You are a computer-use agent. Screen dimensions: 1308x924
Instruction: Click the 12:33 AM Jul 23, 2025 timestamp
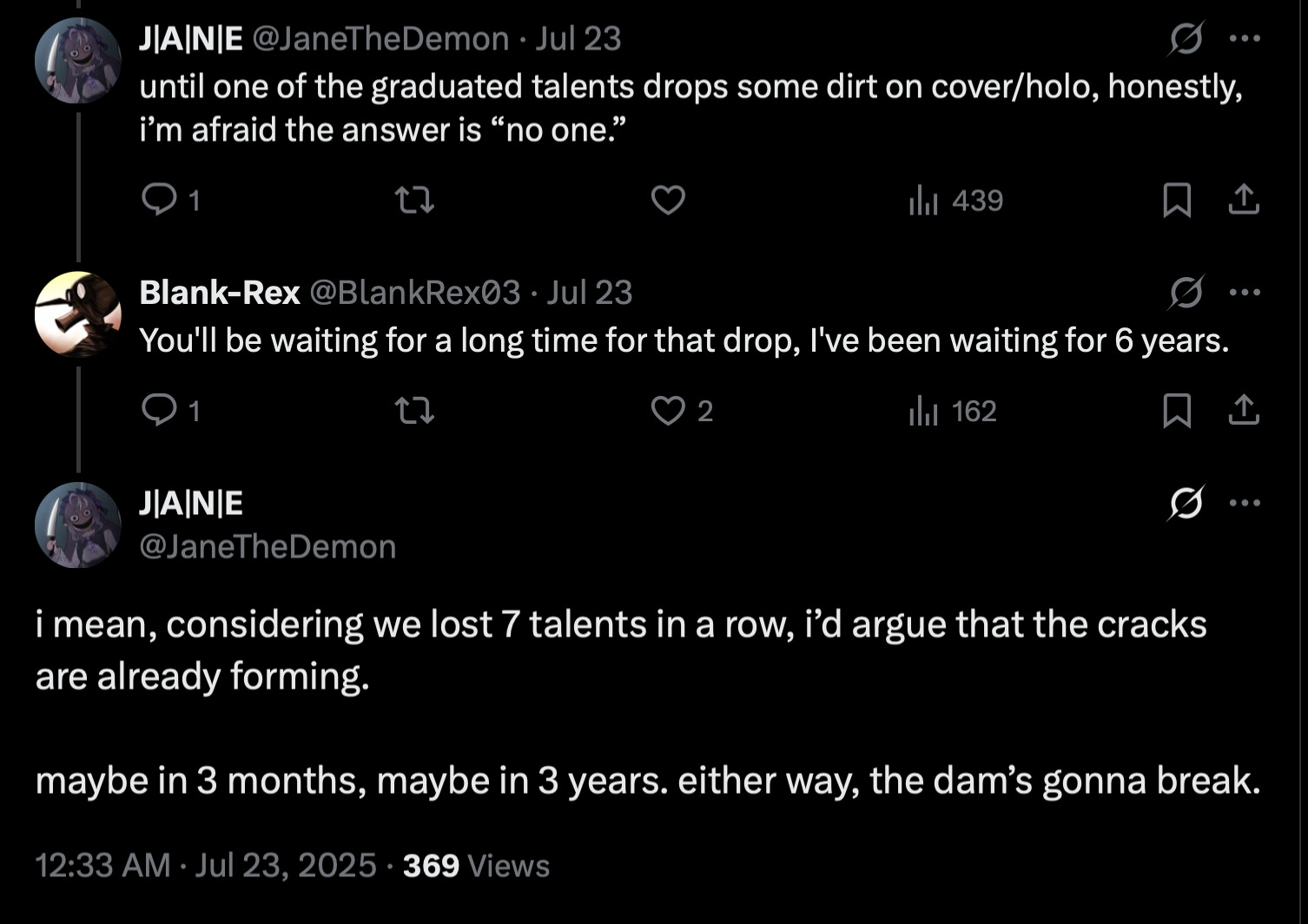(206, 866)
